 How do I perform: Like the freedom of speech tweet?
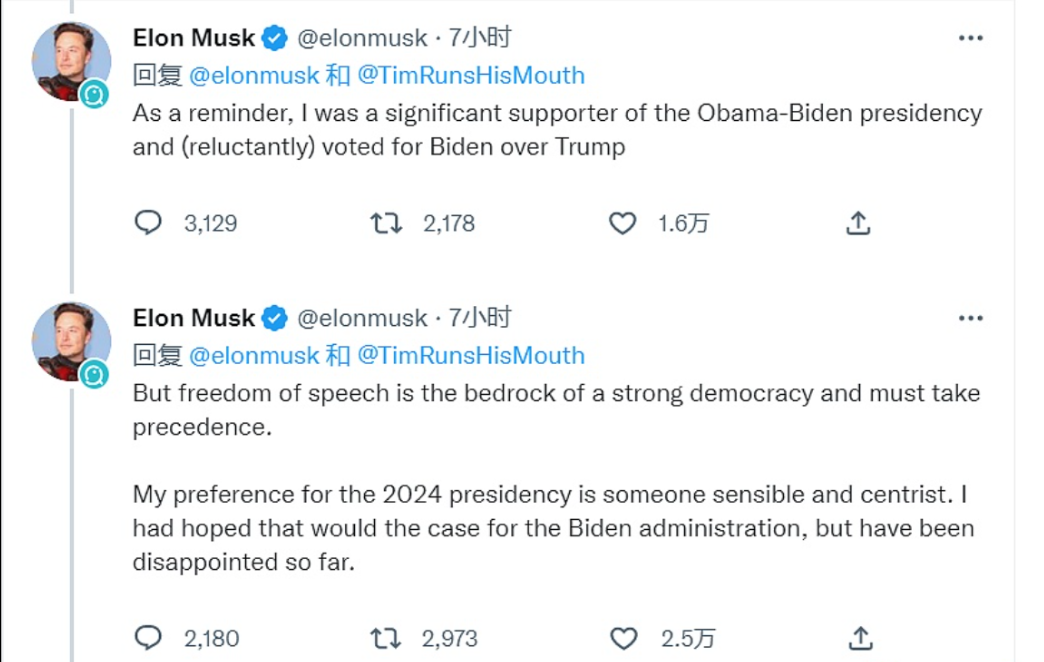623,637
